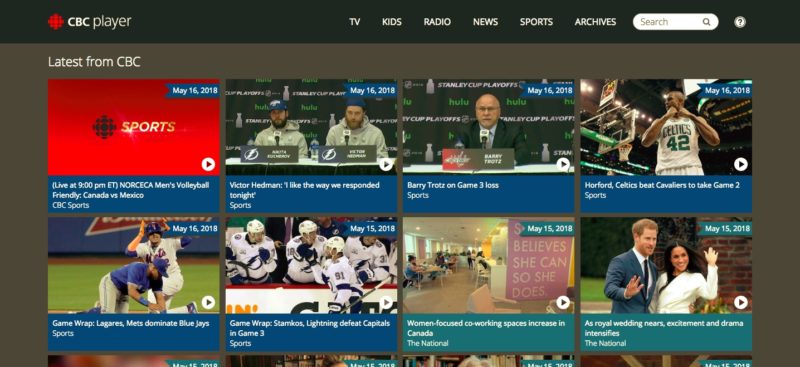
Task: Click May 15, 2018 date on royal wedding card
Action: pos(727,229)
